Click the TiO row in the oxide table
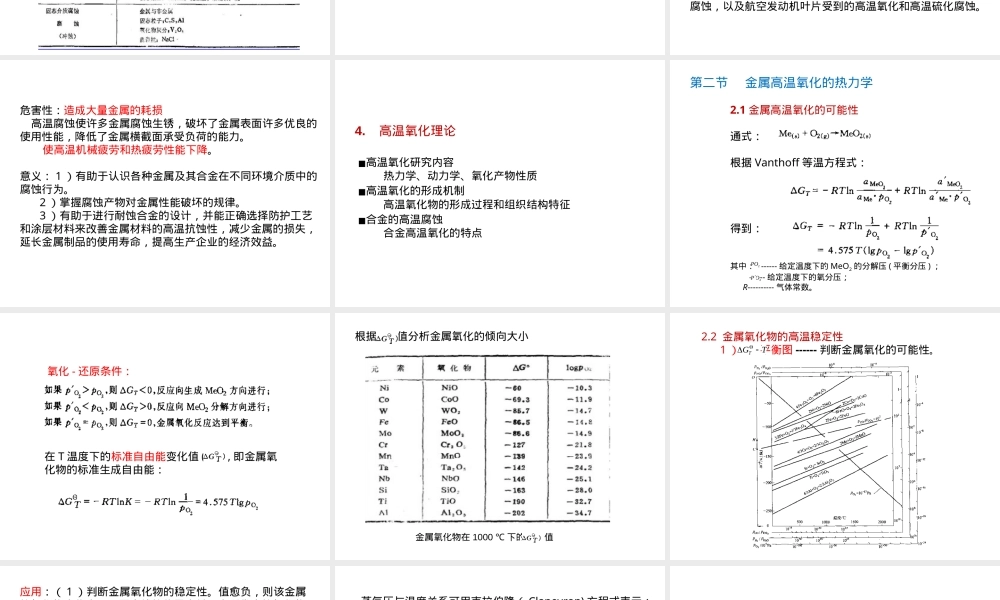1000x600 pixels. (488, 501)
